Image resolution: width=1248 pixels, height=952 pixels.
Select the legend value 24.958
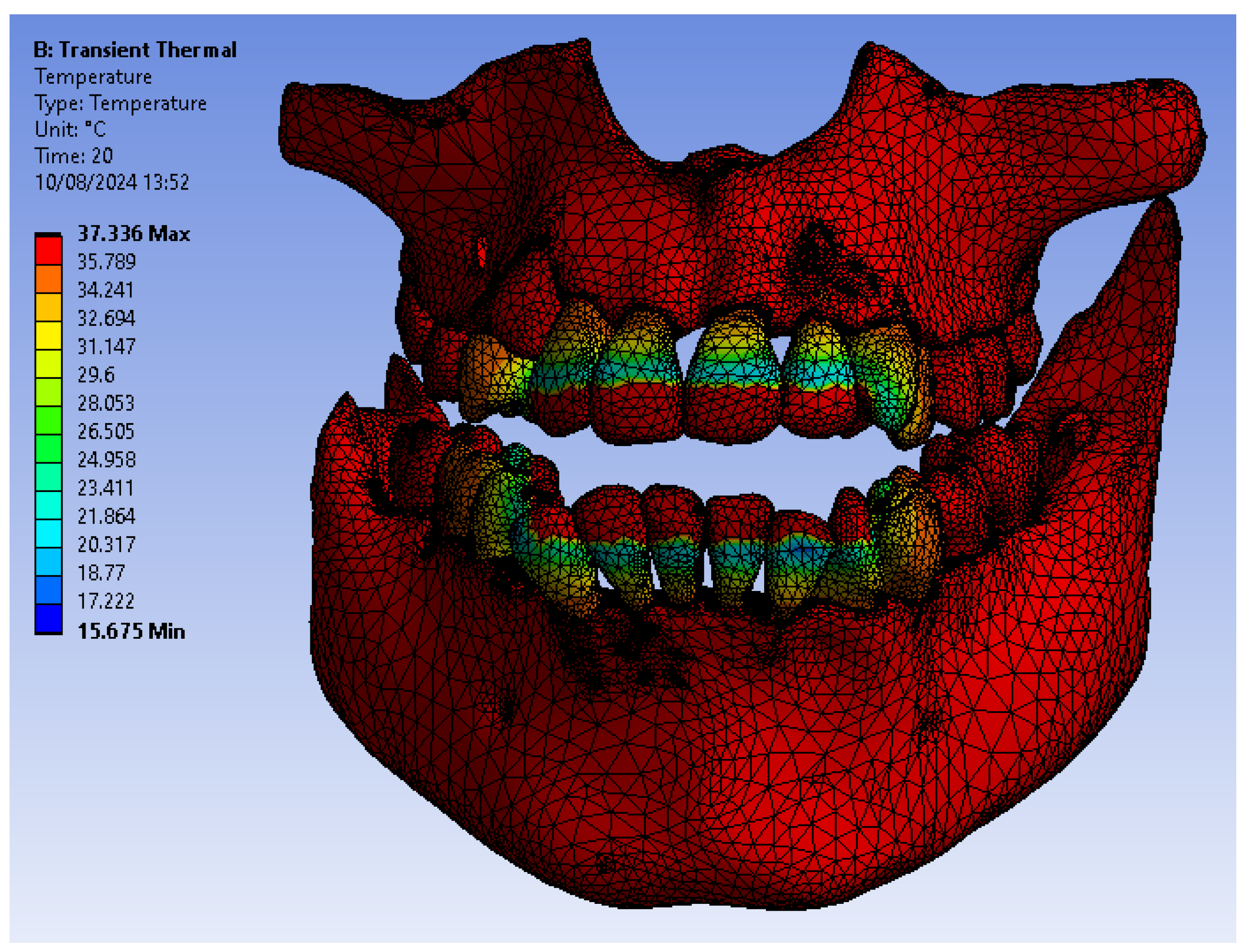point(107,460)
